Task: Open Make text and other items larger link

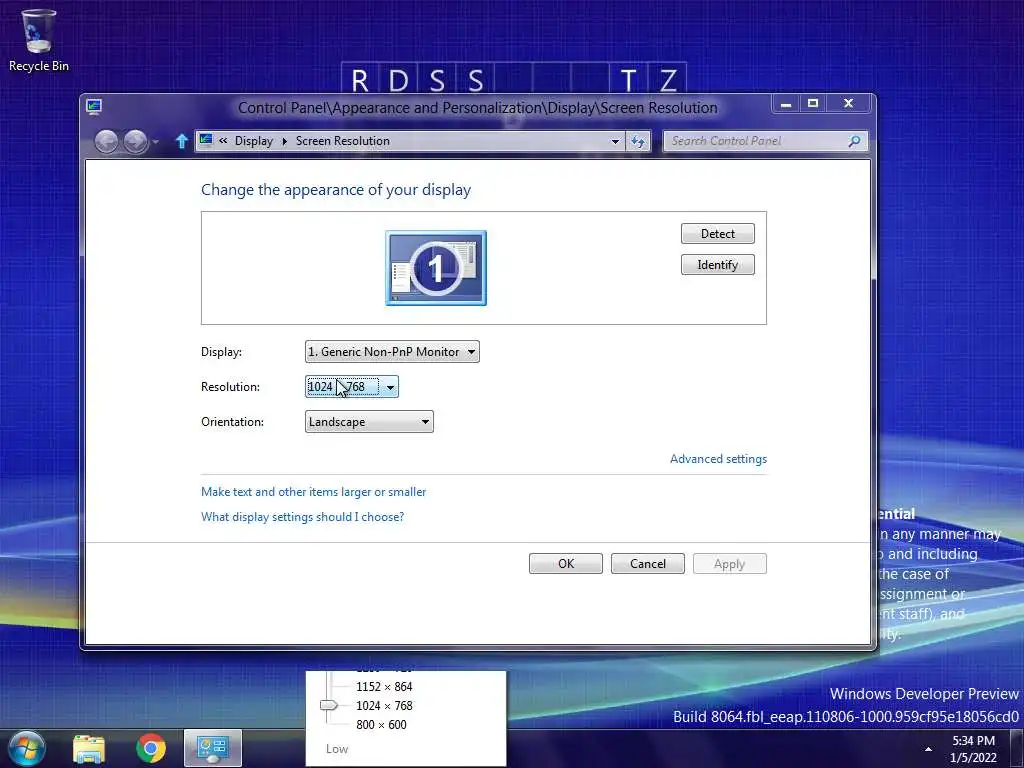Action: (313, 492)
